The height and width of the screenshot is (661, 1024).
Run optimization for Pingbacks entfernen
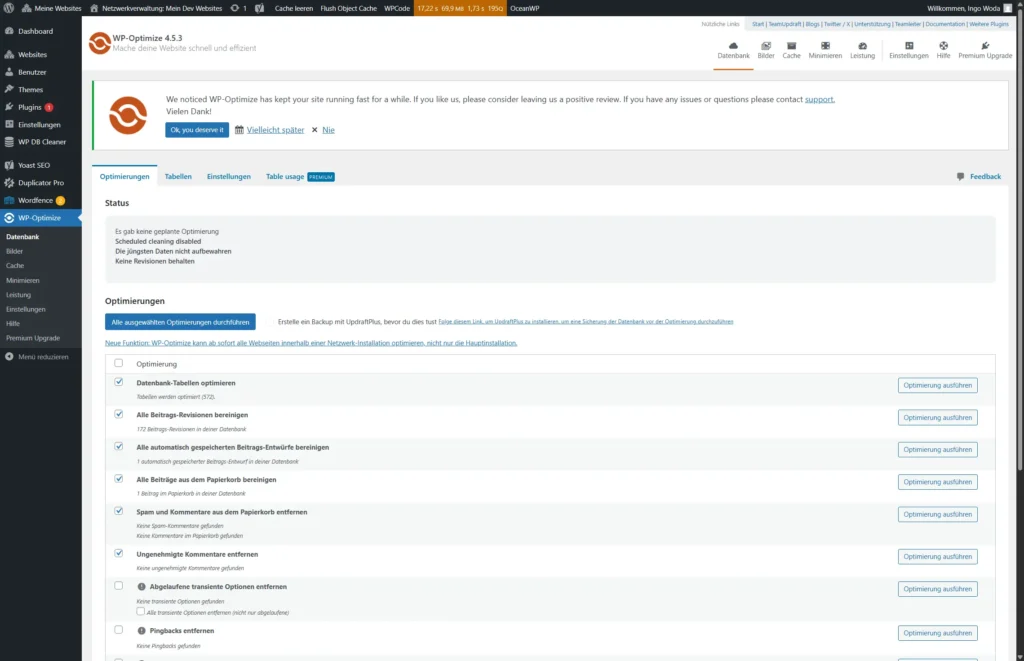tap(937, 633)
